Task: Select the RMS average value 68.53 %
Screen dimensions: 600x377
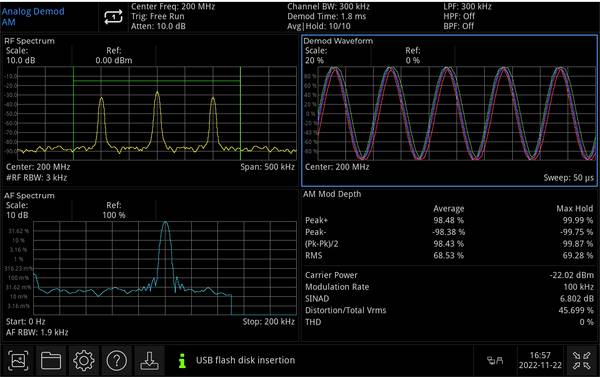Action: click(x=448, y=256)
